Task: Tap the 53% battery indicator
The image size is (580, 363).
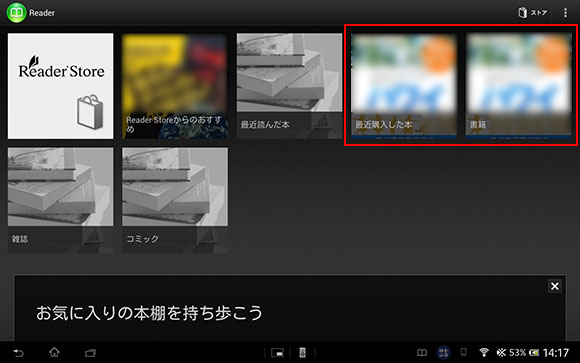Action: pos(524,353)
